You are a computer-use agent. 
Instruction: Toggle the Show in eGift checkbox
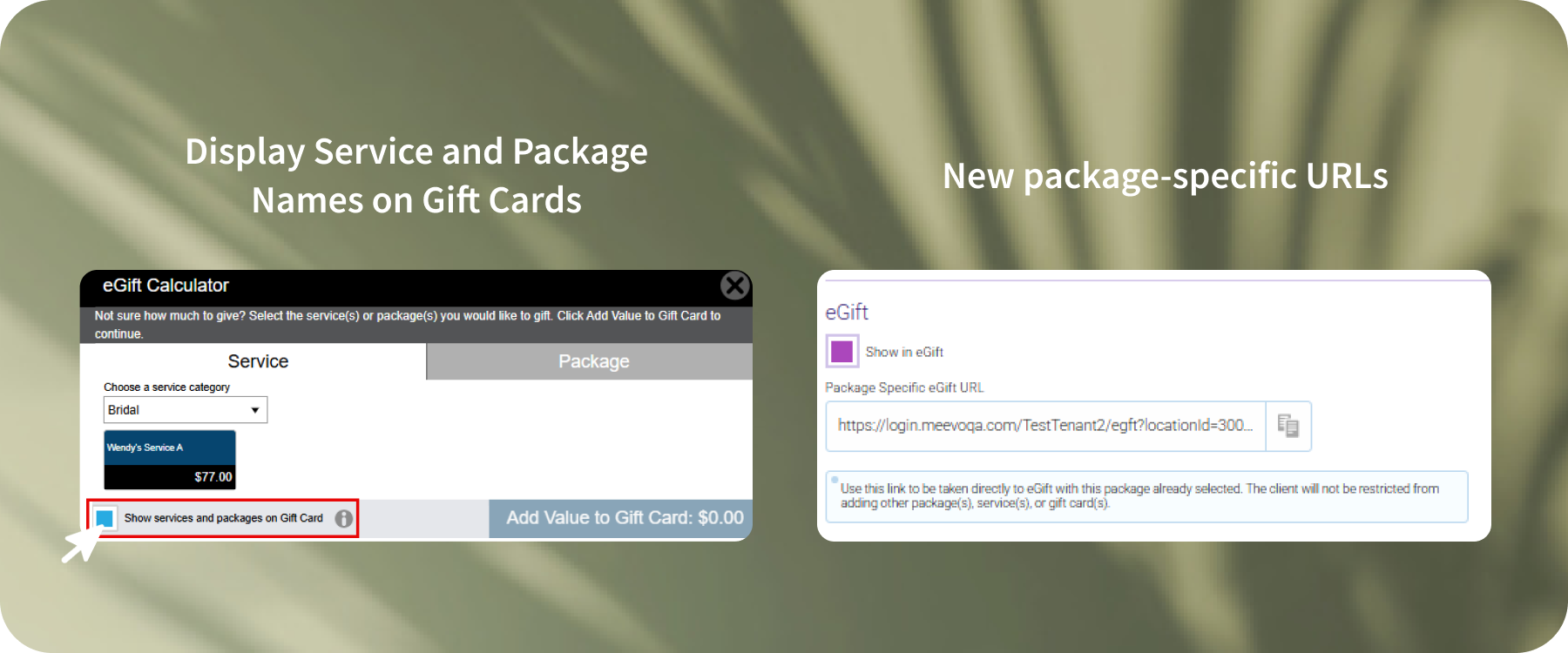[842, 351]
